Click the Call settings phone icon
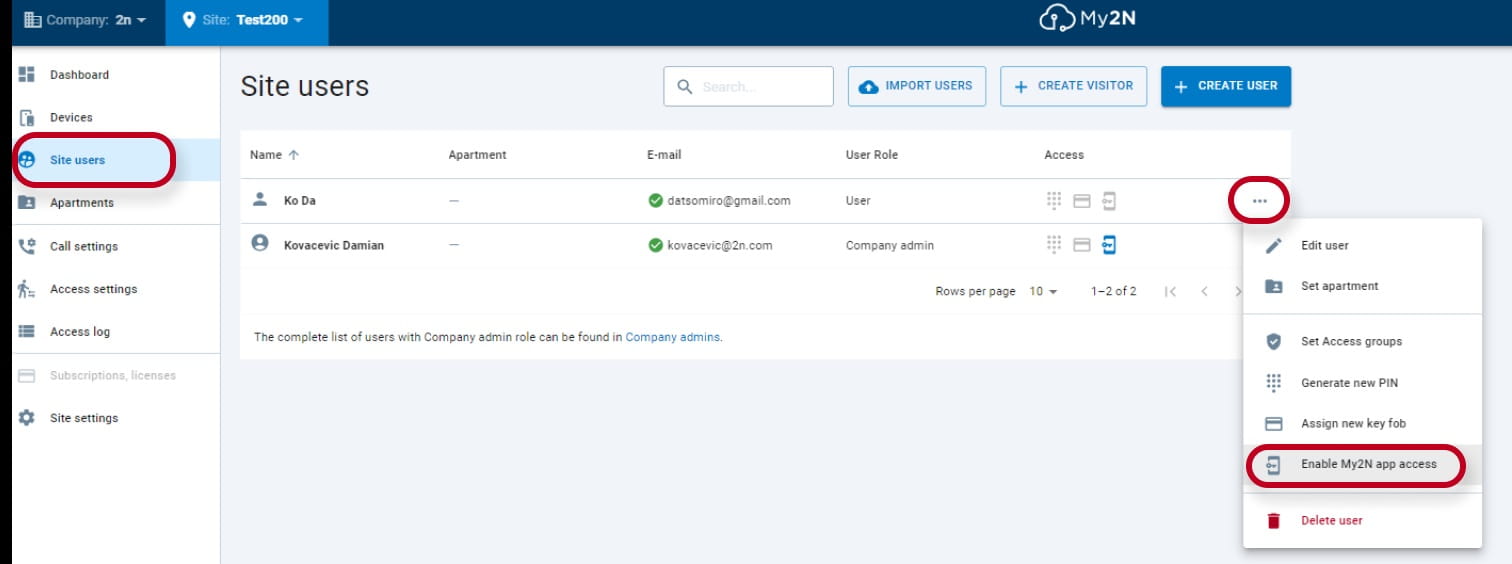 click(x=28, y=246)
